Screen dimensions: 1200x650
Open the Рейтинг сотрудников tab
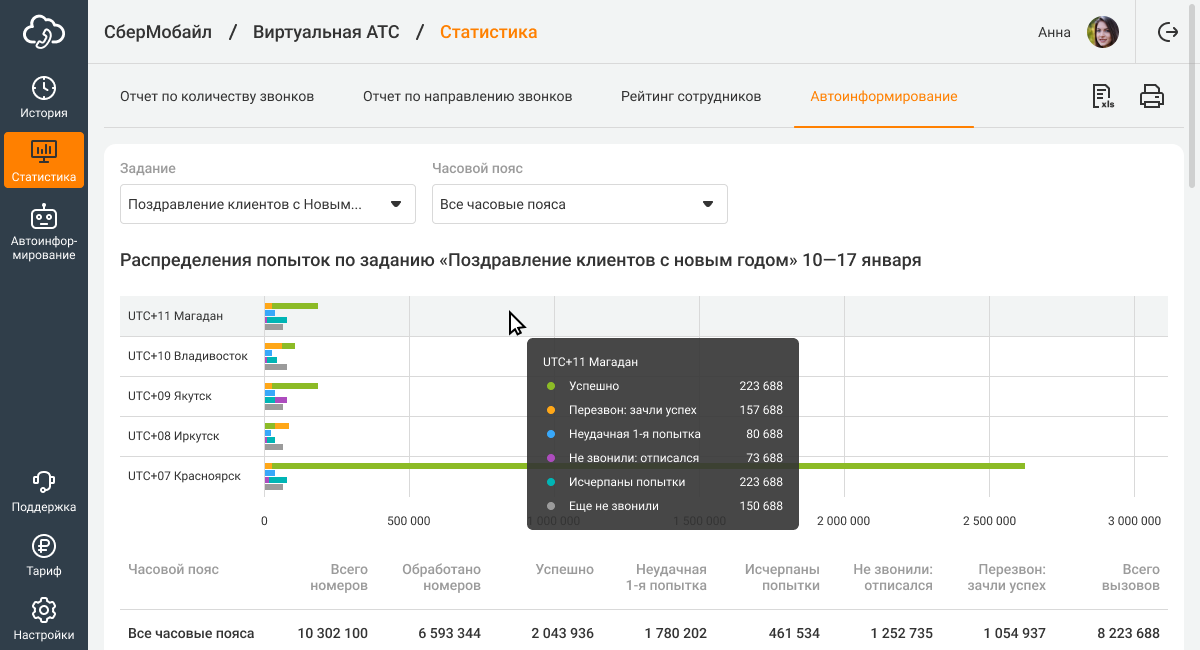pos(690,97)
